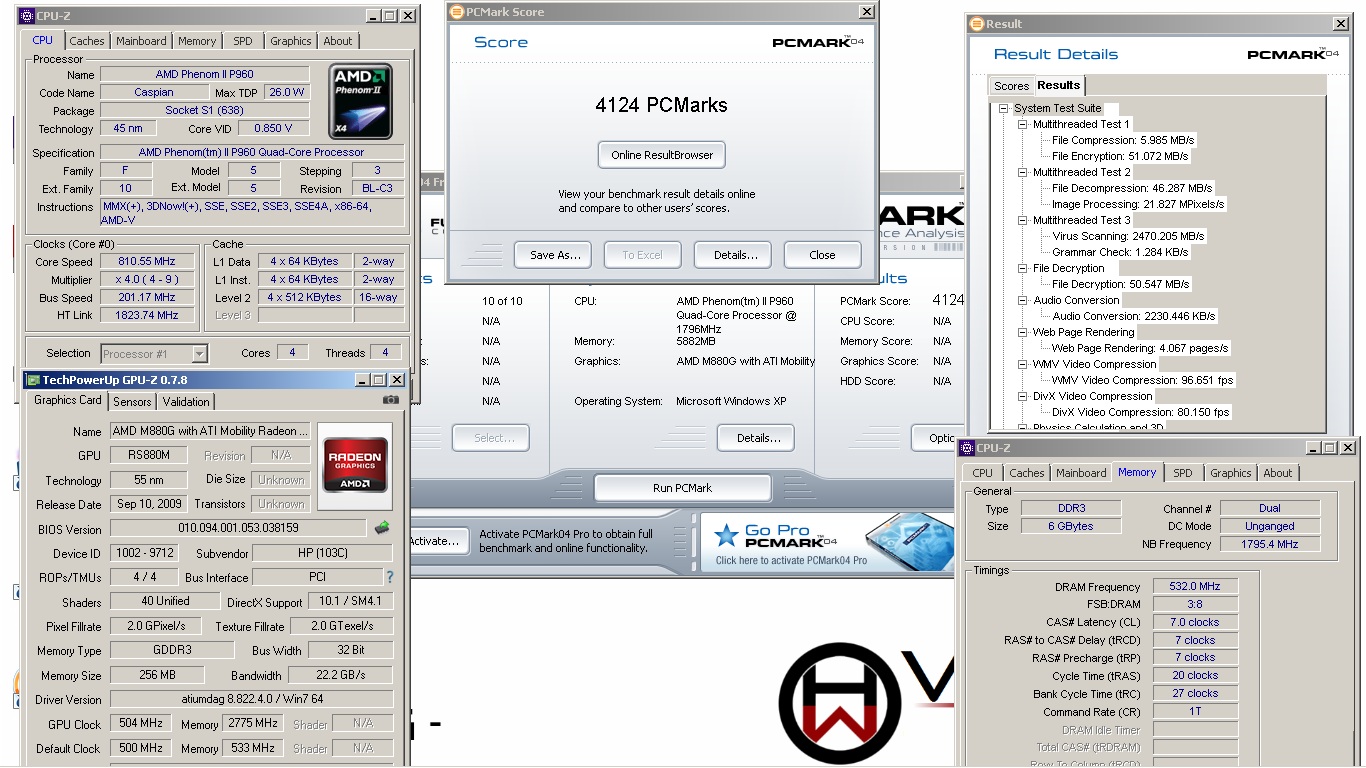The width and height of the screenshot is (1366, 768).
Task: Click the NB Frequency value 1795.4 MHz
Action: tap(1270, 544)
